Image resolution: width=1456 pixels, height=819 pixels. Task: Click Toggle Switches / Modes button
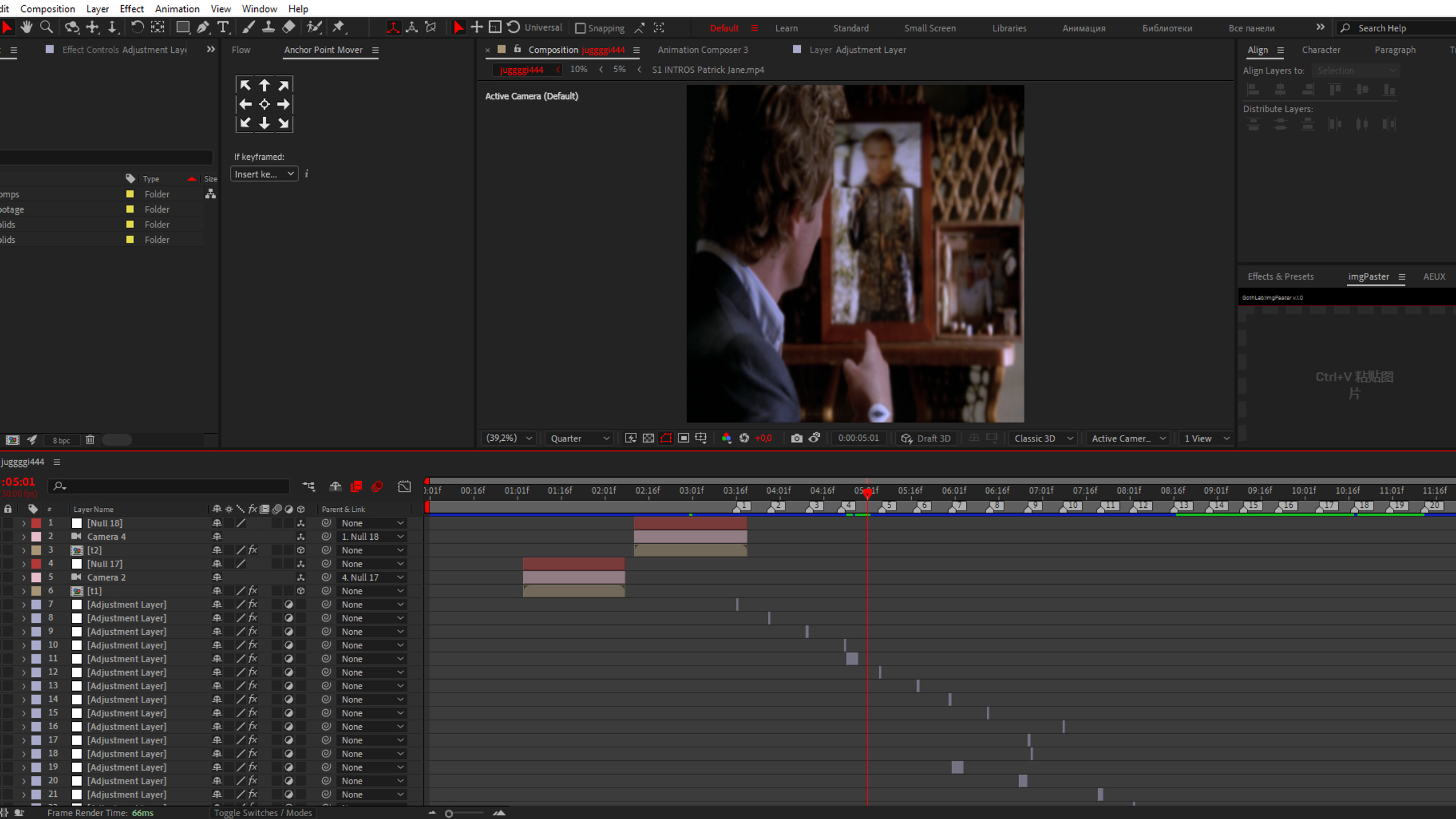263,813
